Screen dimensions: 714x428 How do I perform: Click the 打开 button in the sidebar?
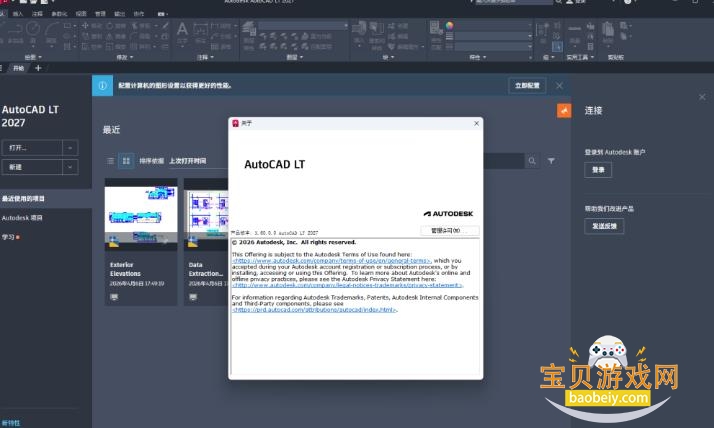click(x=32, y=148)
